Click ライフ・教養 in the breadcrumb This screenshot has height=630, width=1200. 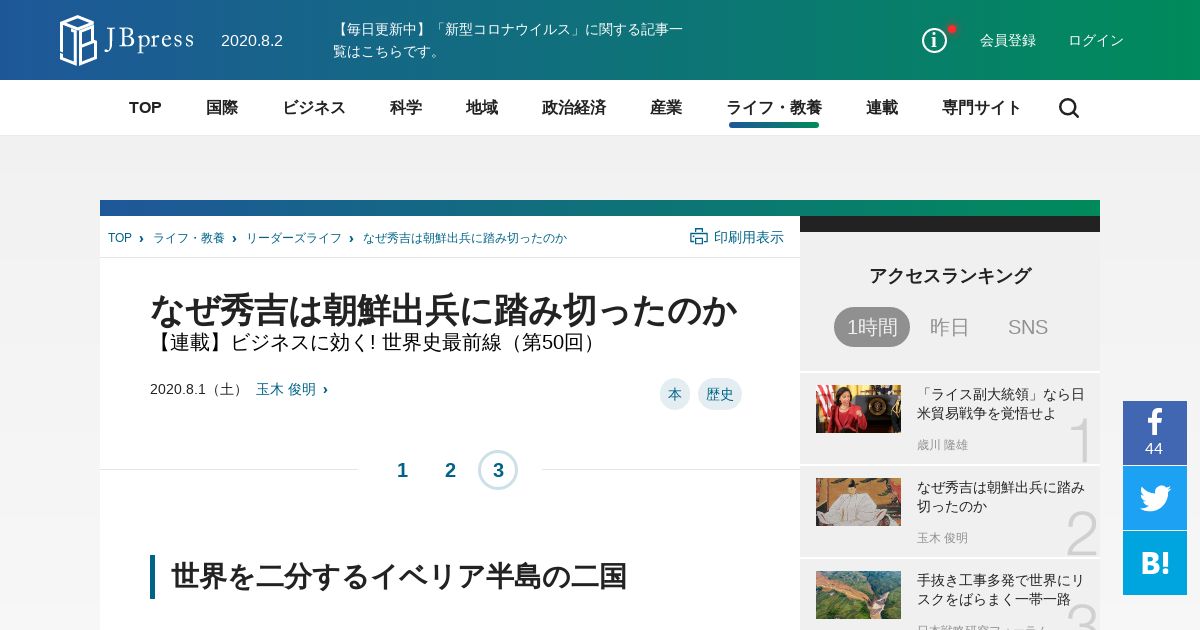[189, 238]
